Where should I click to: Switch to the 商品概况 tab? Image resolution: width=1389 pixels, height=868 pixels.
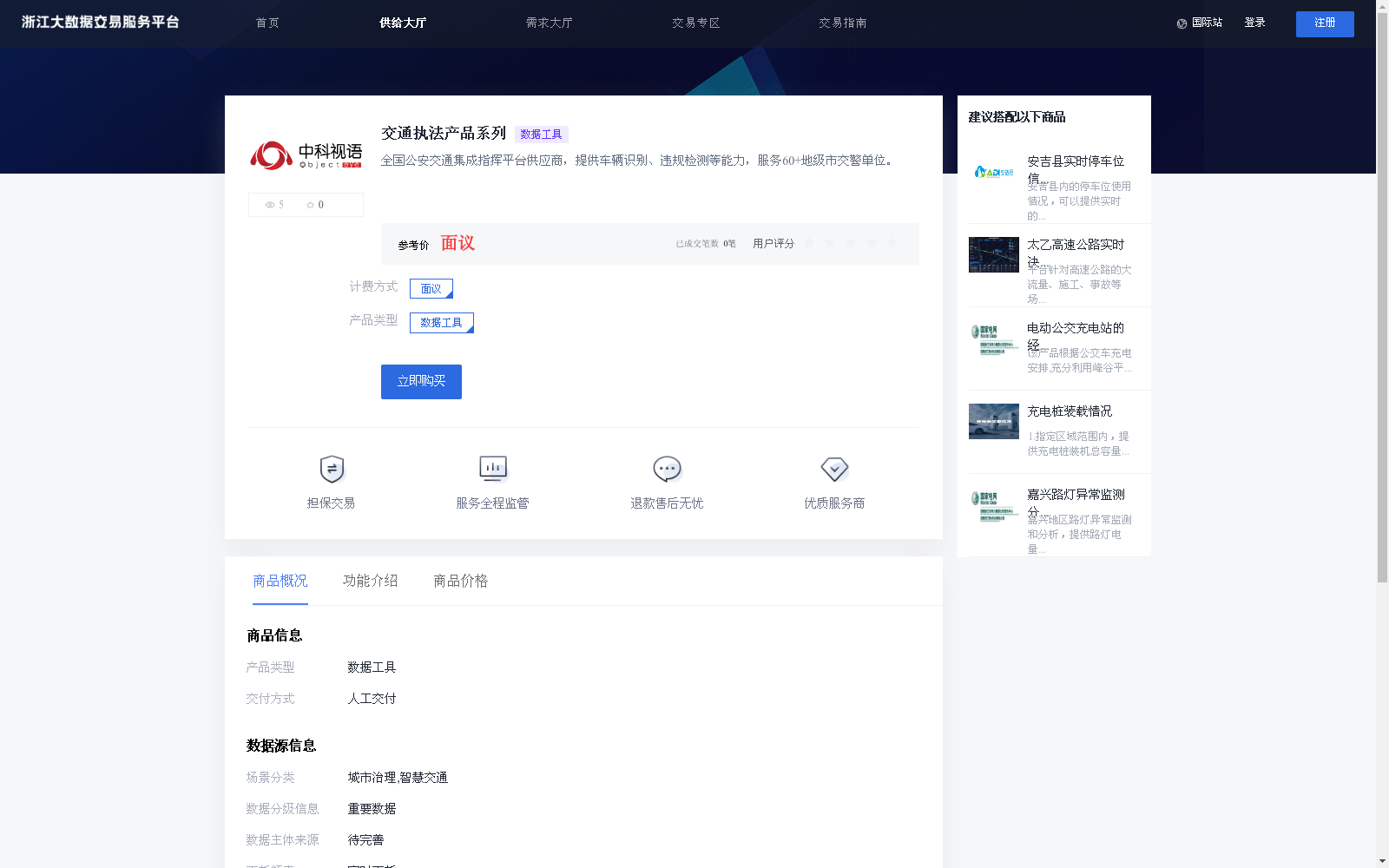280,581
